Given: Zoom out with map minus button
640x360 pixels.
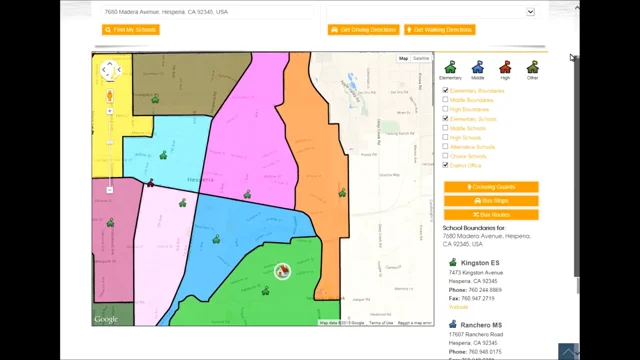Looking at the screenshot, I should (x=109, y=190).
